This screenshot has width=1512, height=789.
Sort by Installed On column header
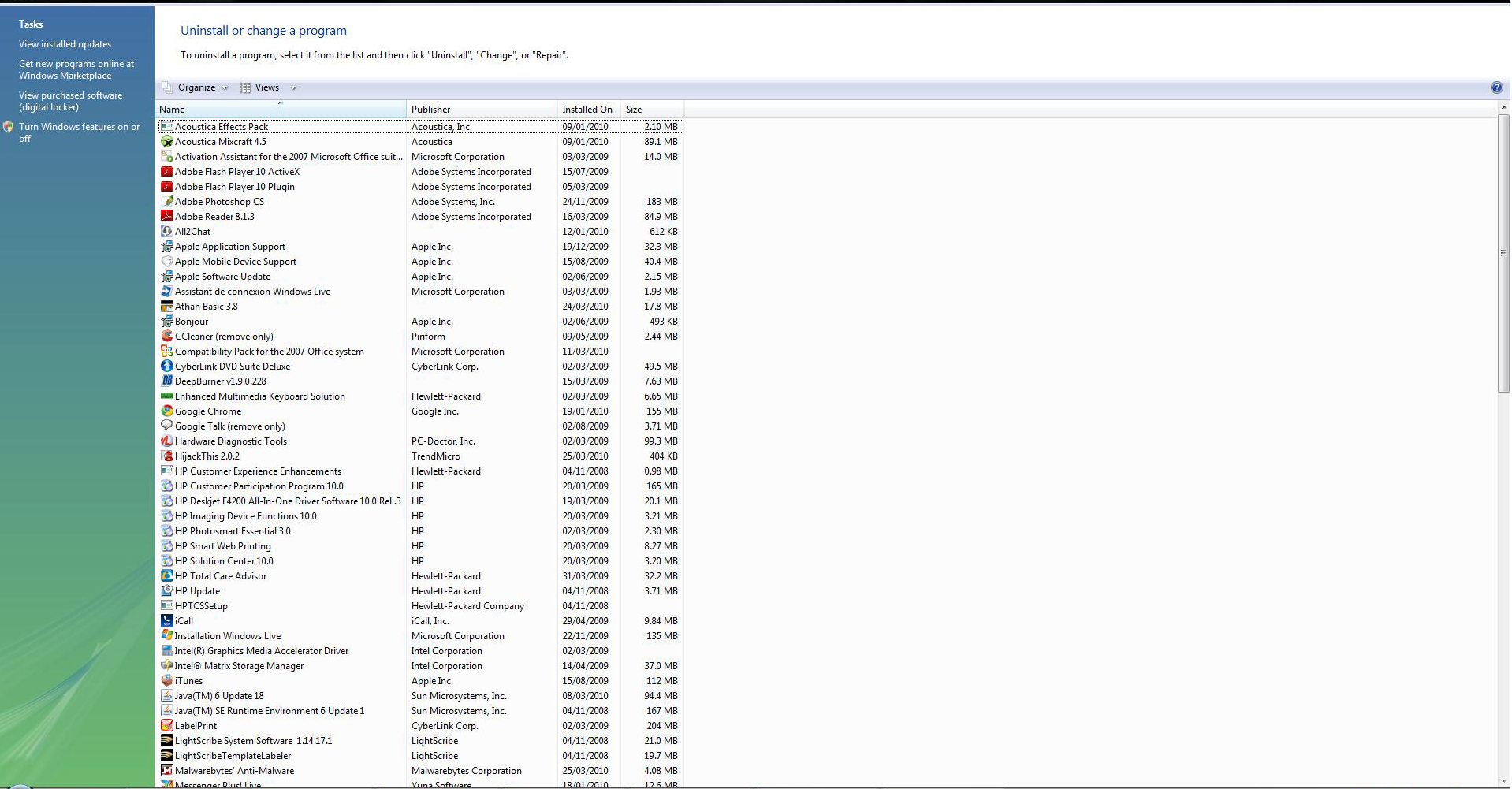point(589,110)
